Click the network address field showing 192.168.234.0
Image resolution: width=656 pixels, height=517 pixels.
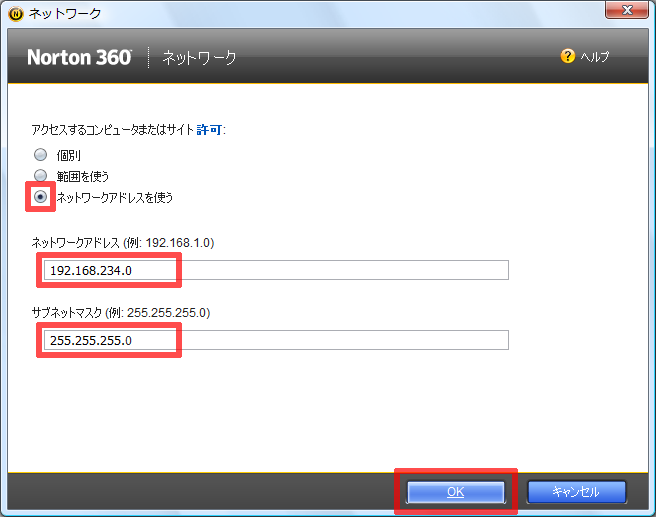coord(272,270)
